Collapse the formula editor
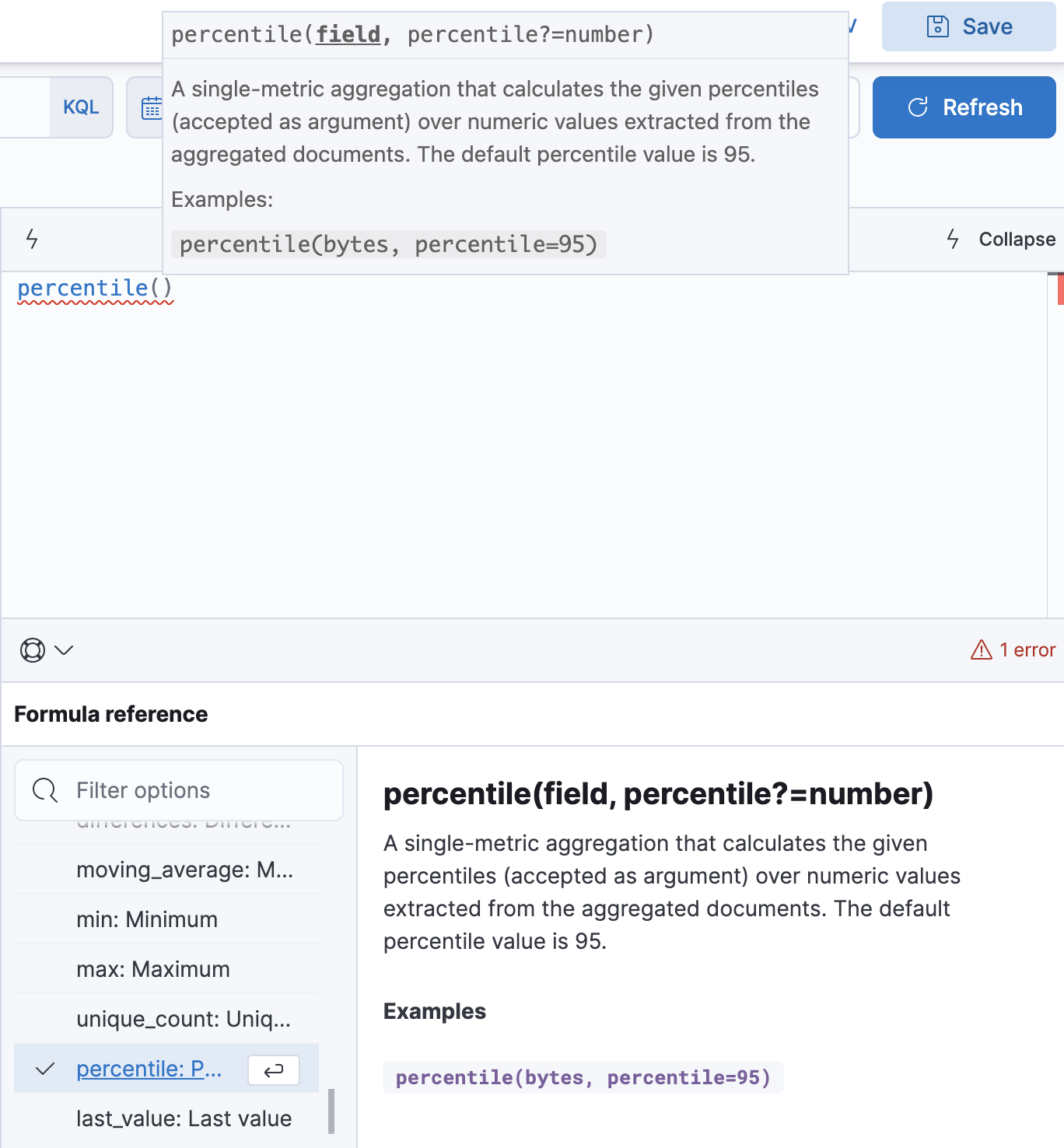 1016,239
